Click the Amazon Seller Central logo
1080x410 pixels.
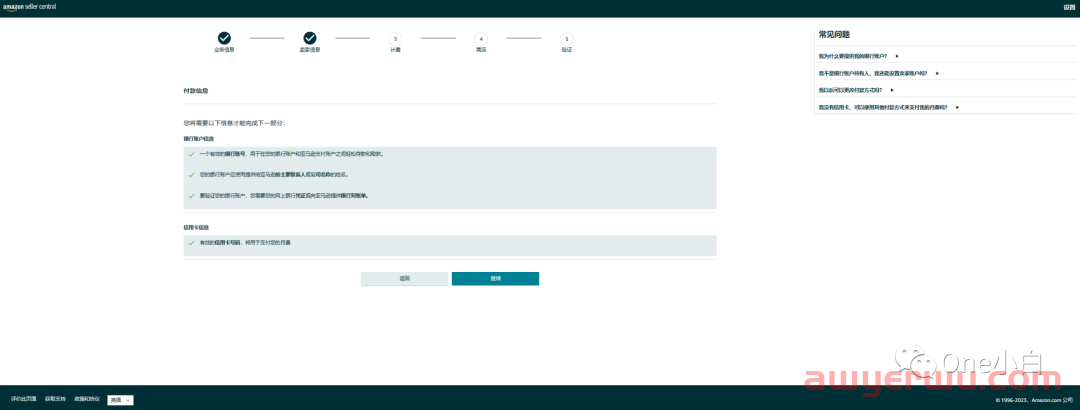click(x=32, y=7)
